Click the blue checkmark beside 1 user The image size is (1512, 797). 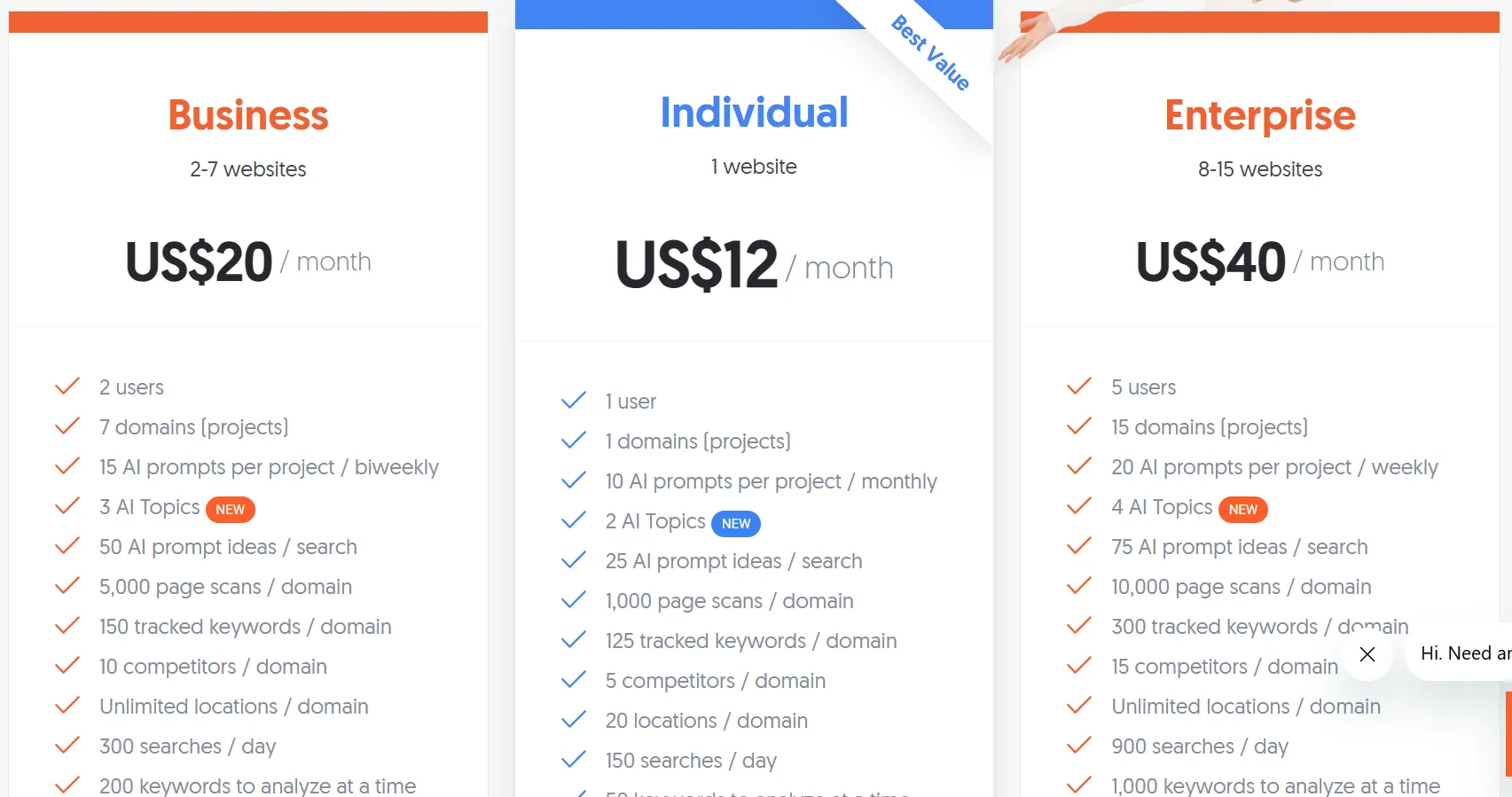pyautogui.click(x=574, y=401)
